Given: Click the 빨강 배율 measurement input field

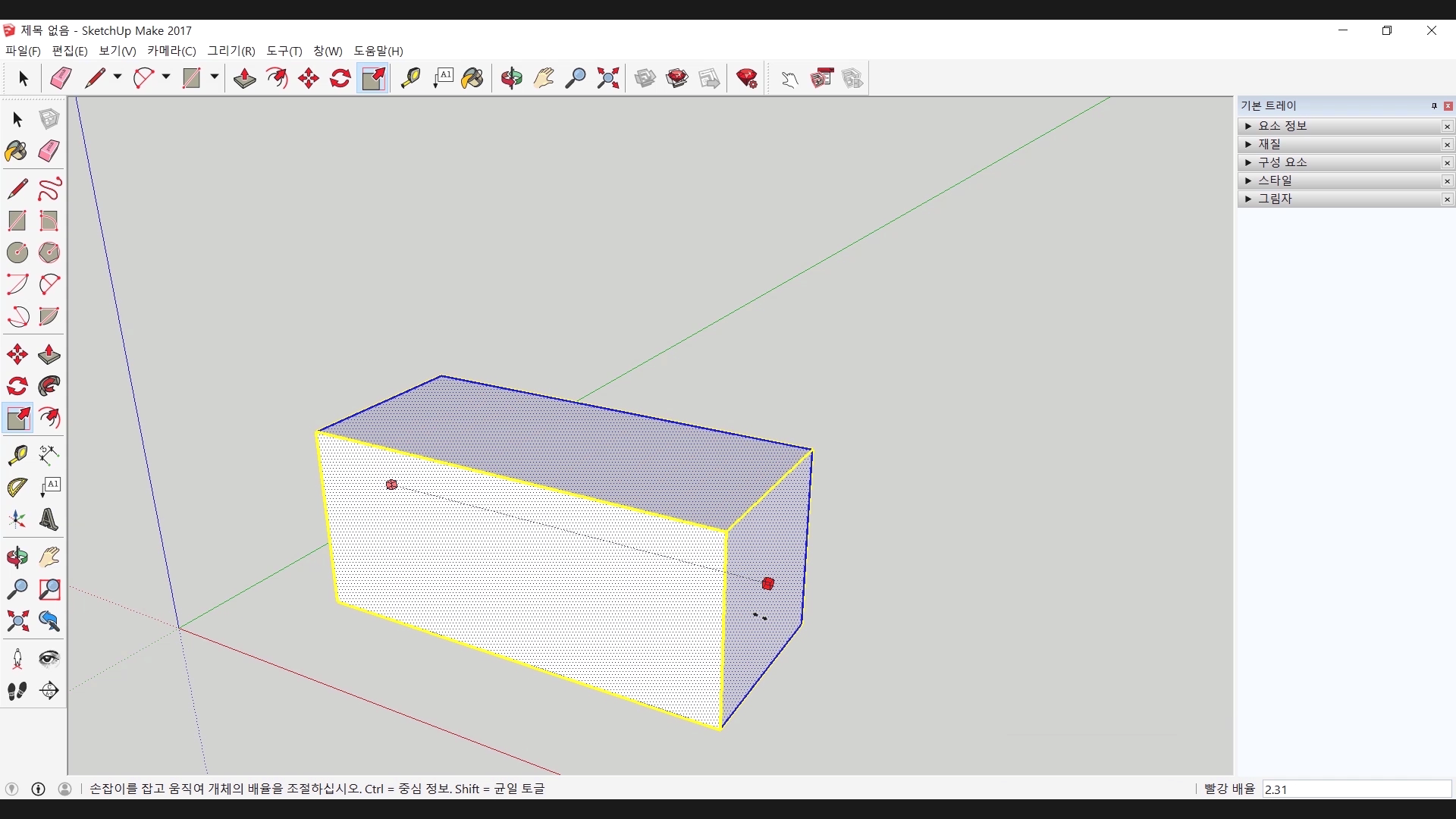Looking at the screenshot, I should tap(1356, 789).
